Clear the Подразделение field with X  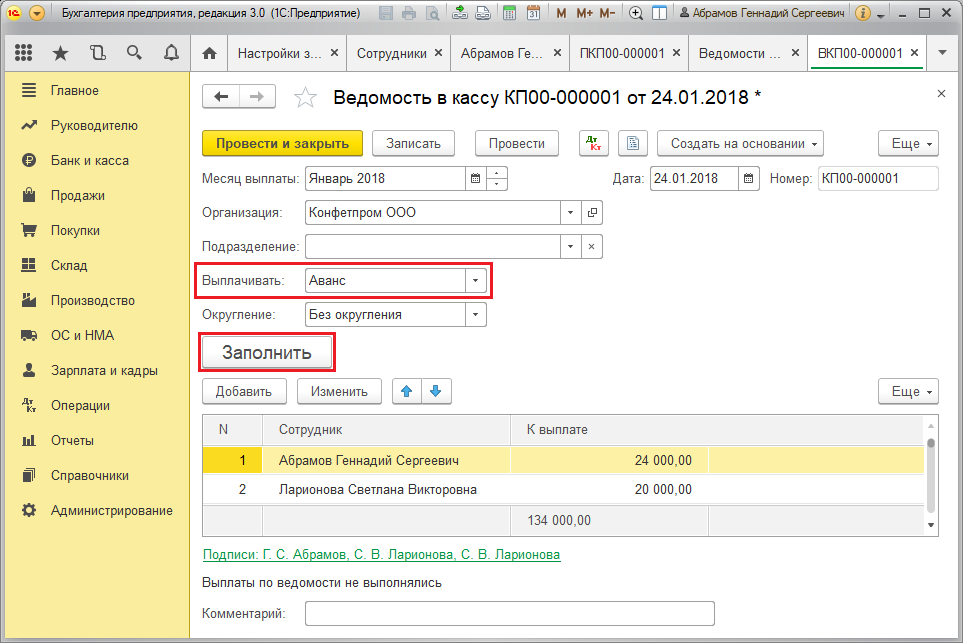(591, 246)
